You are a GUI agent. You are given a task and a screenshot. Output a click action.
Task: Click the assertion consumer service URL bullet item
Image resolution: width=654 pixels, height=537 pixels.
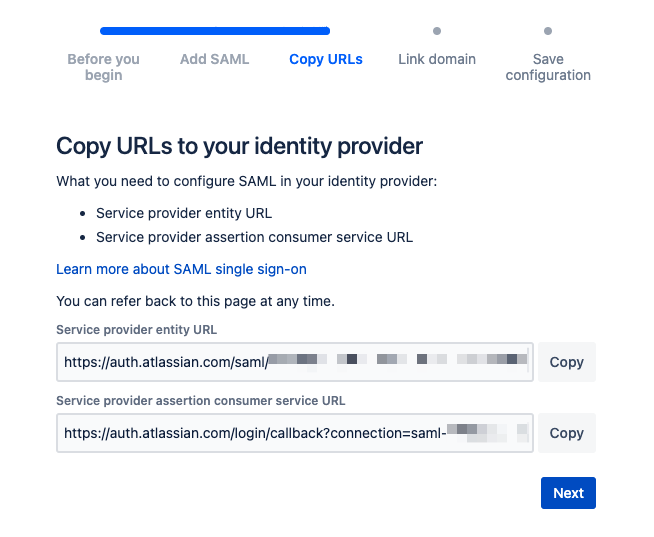[254, 237]
